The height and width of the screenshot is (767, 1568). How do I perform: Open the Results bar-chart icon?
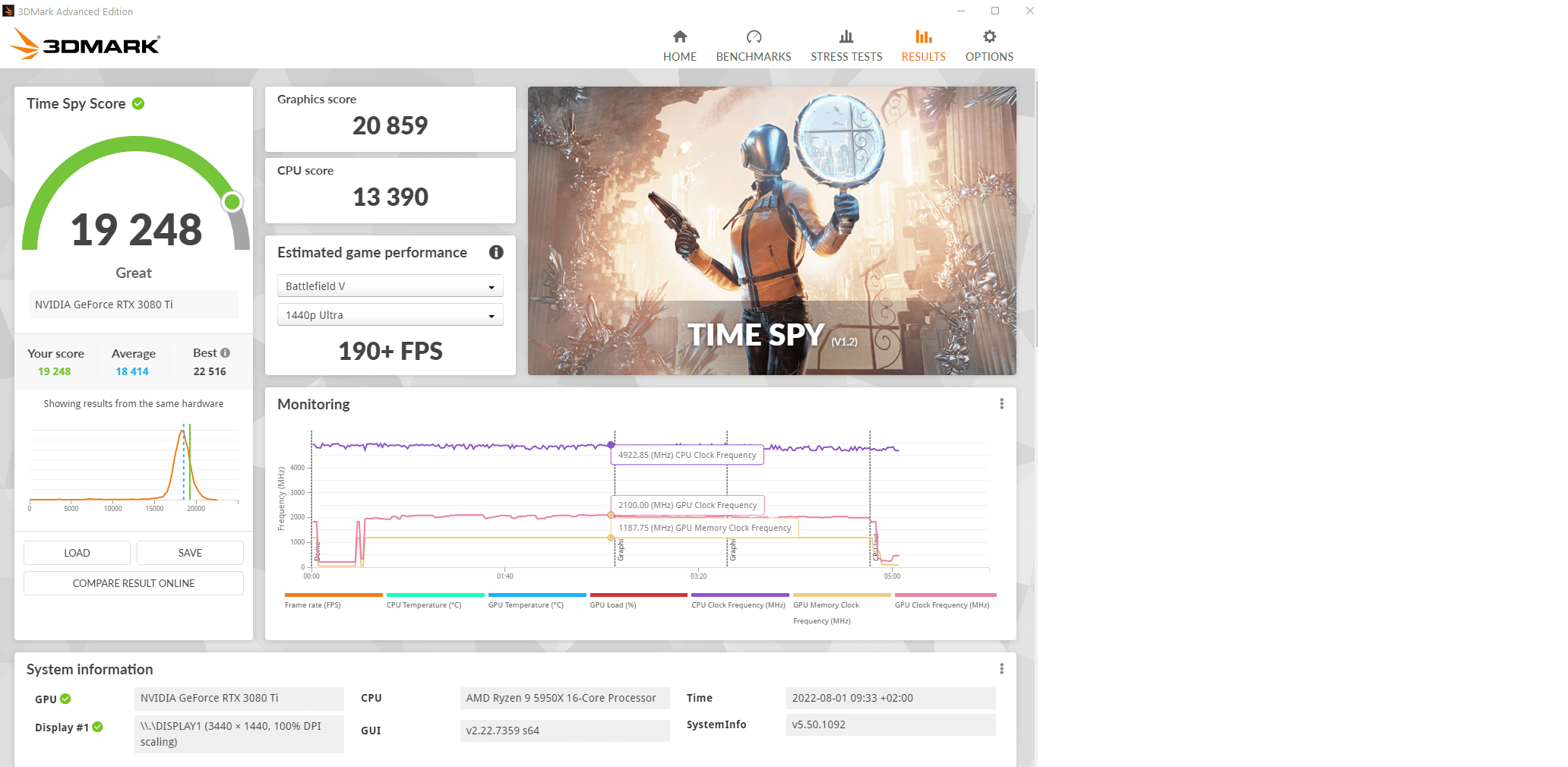click(x=923, y=36)
